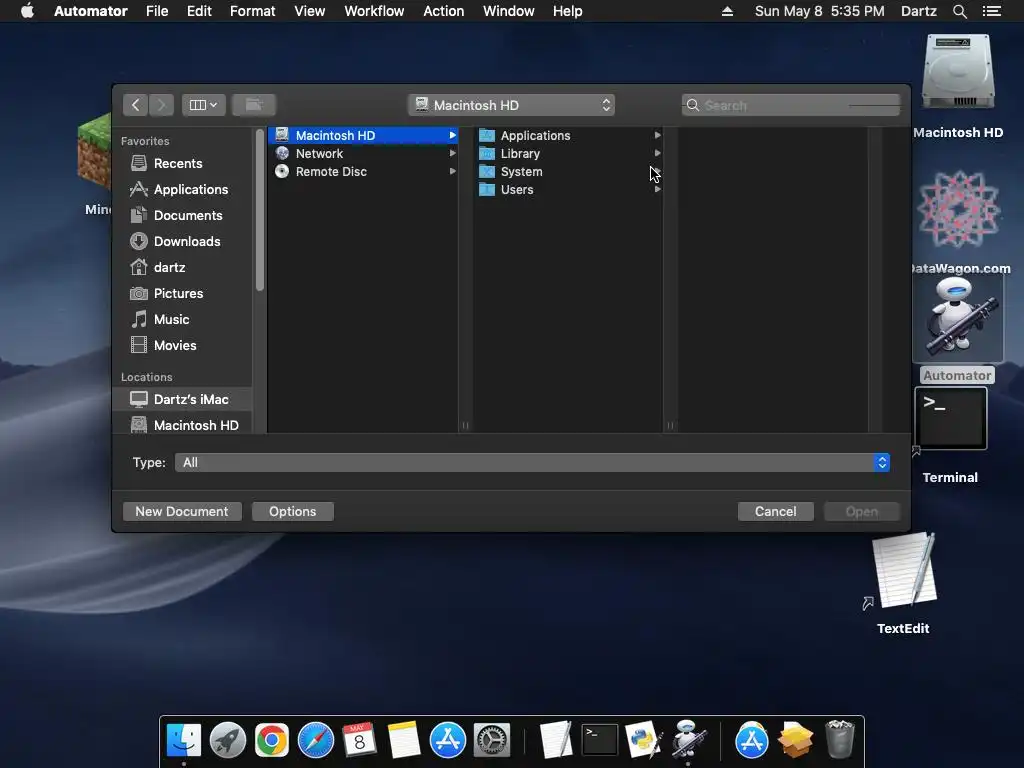This screenshot has width=1024, height=768.
Task: Expand the Applications folder arrow
Action: pos(657,135)
